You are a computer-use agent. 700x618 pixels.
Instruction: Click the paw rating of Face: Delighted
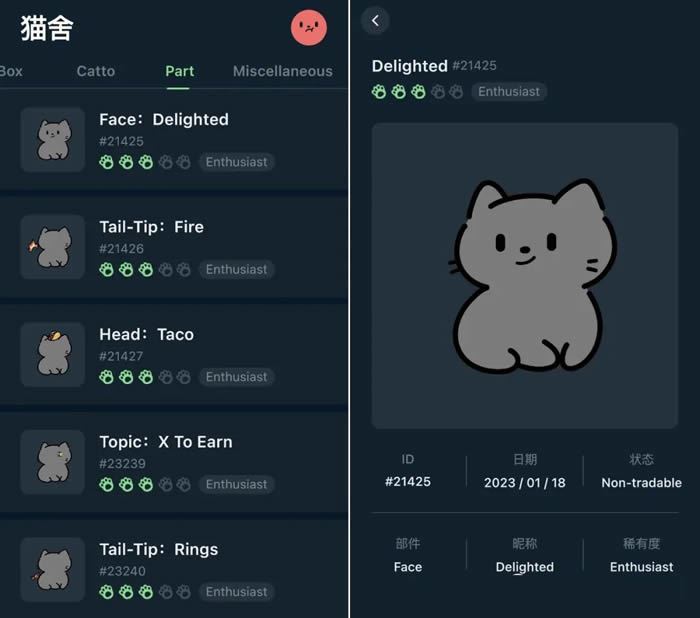145,162
